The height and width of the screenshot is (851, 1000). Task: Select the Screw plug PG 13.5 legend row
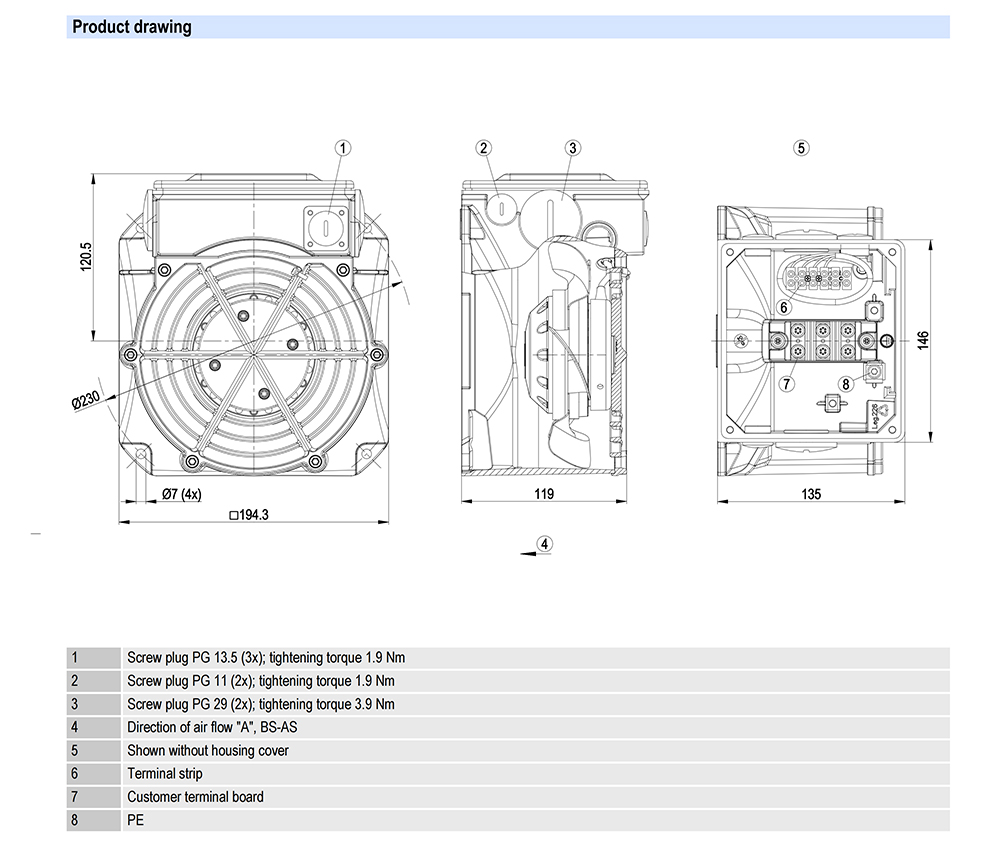click(266, 658)
